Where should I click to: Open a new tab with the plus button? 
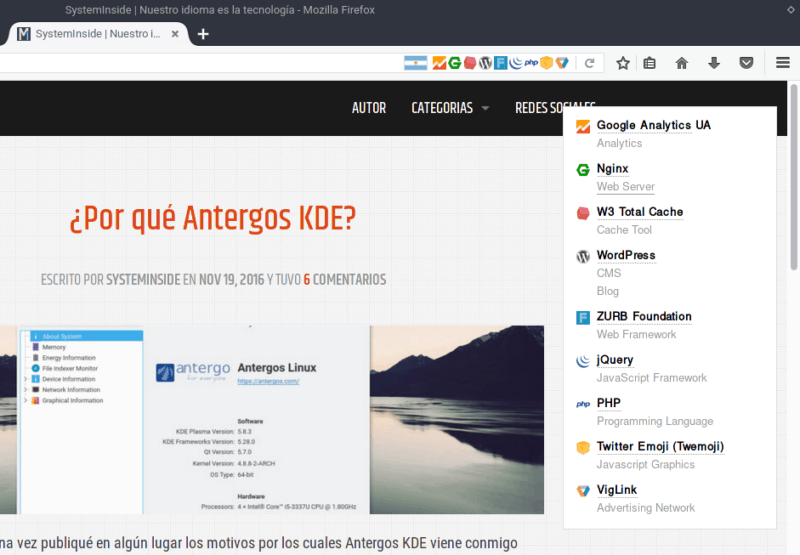pos(203,34)
